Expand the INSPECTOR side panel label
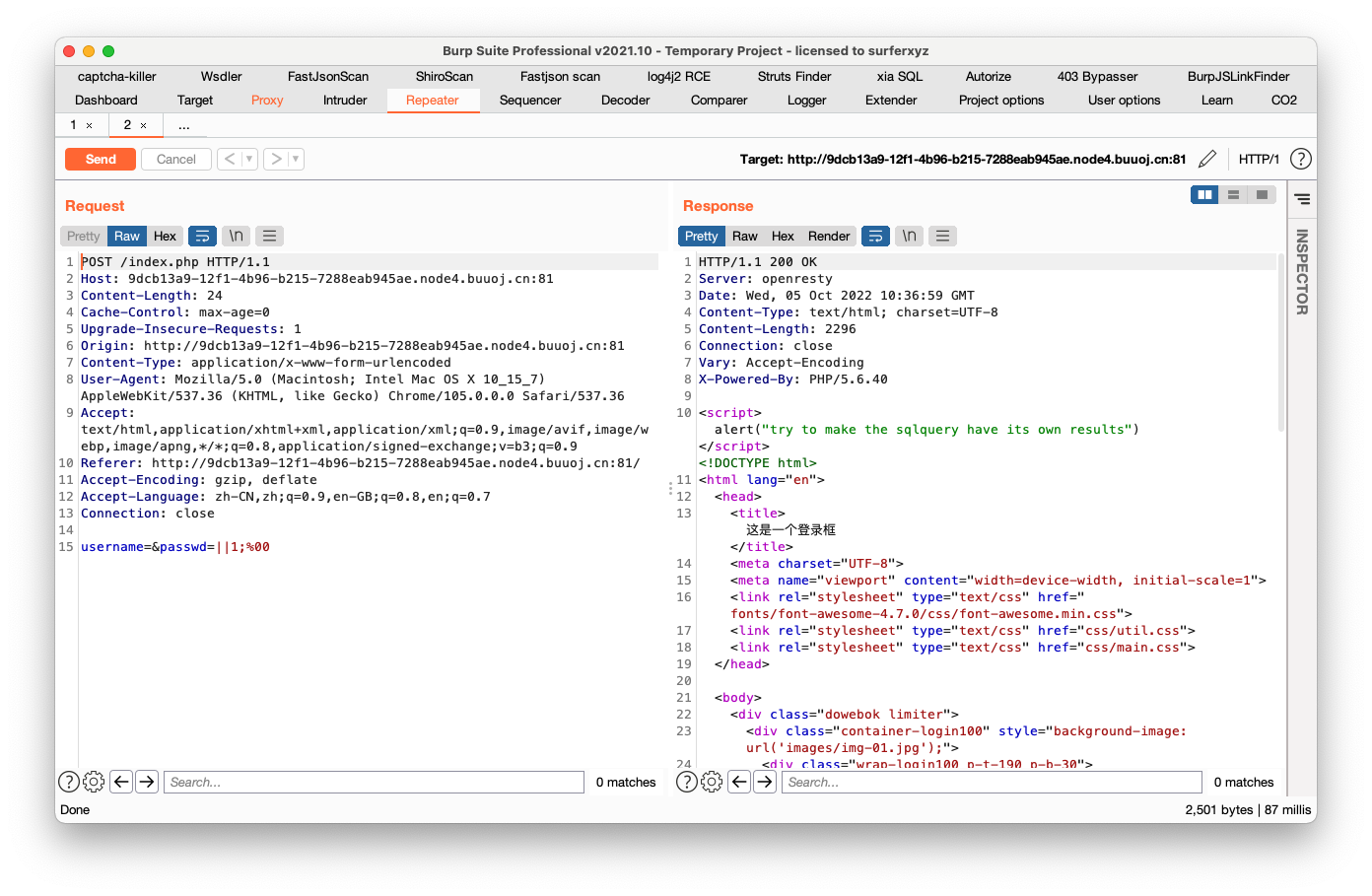This screenshot has width=1372, height=896. pyautogui.click(x=1302, y=272)
